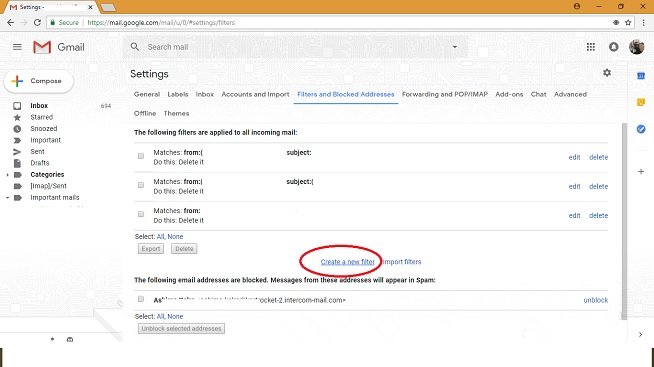Viewport: 654px width, 367px height.
Task: Switch to the Labels tab
Action: 178,94
